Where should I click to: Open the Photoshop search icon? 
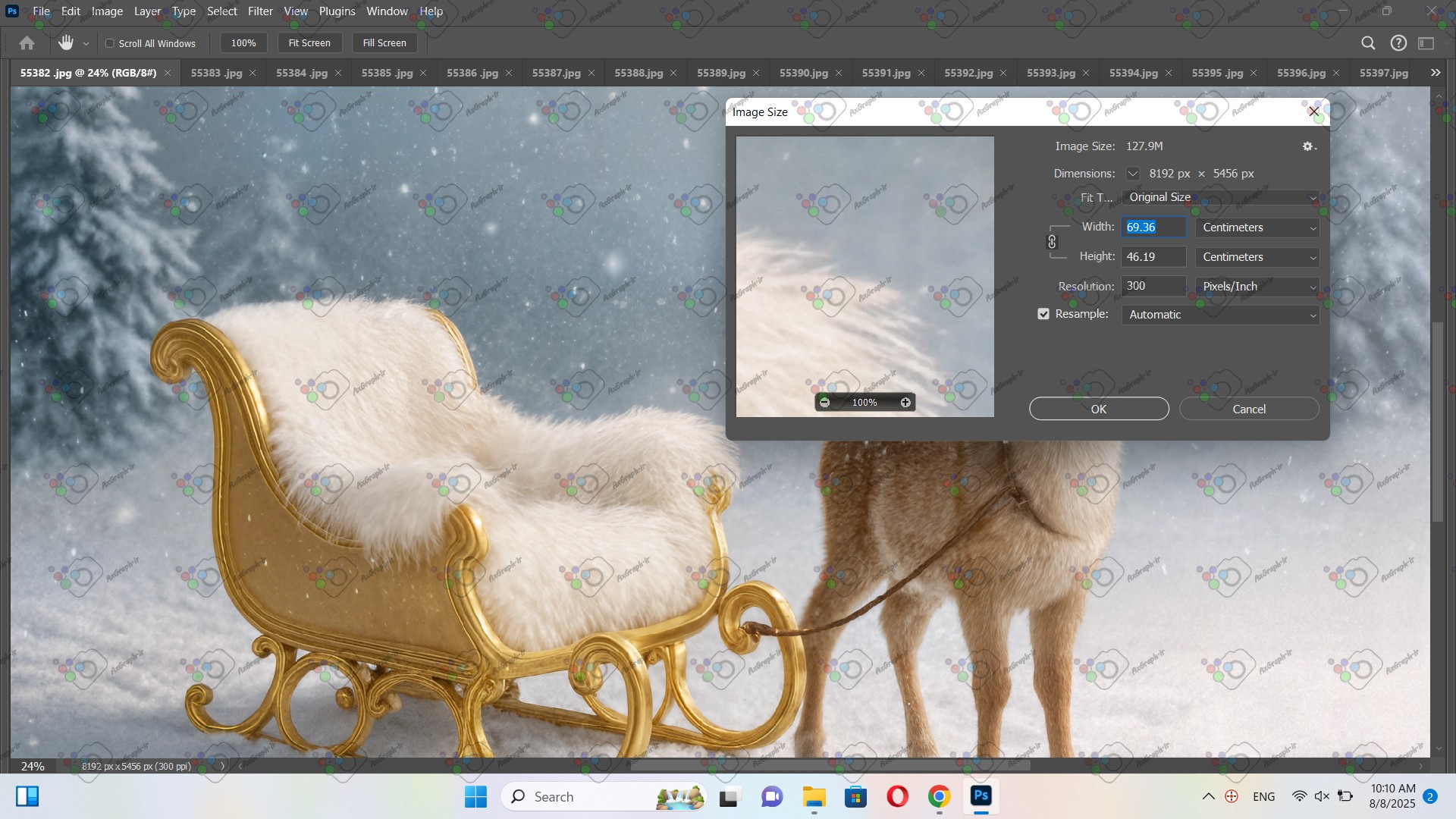tap(1368, 43)
